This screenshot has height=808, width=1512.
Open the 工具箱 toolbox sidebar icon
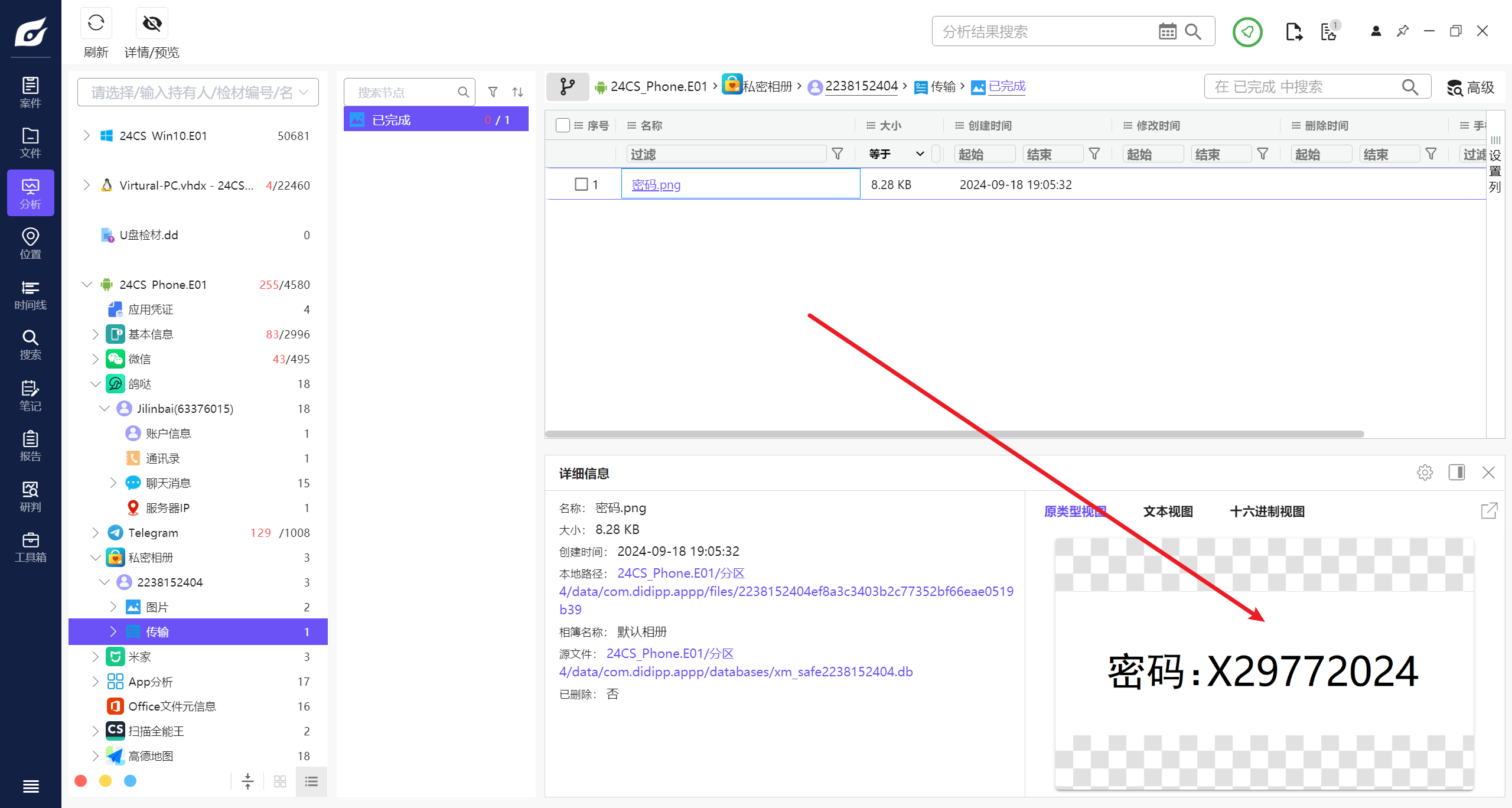pyautogui.click(x=30, y=547)
